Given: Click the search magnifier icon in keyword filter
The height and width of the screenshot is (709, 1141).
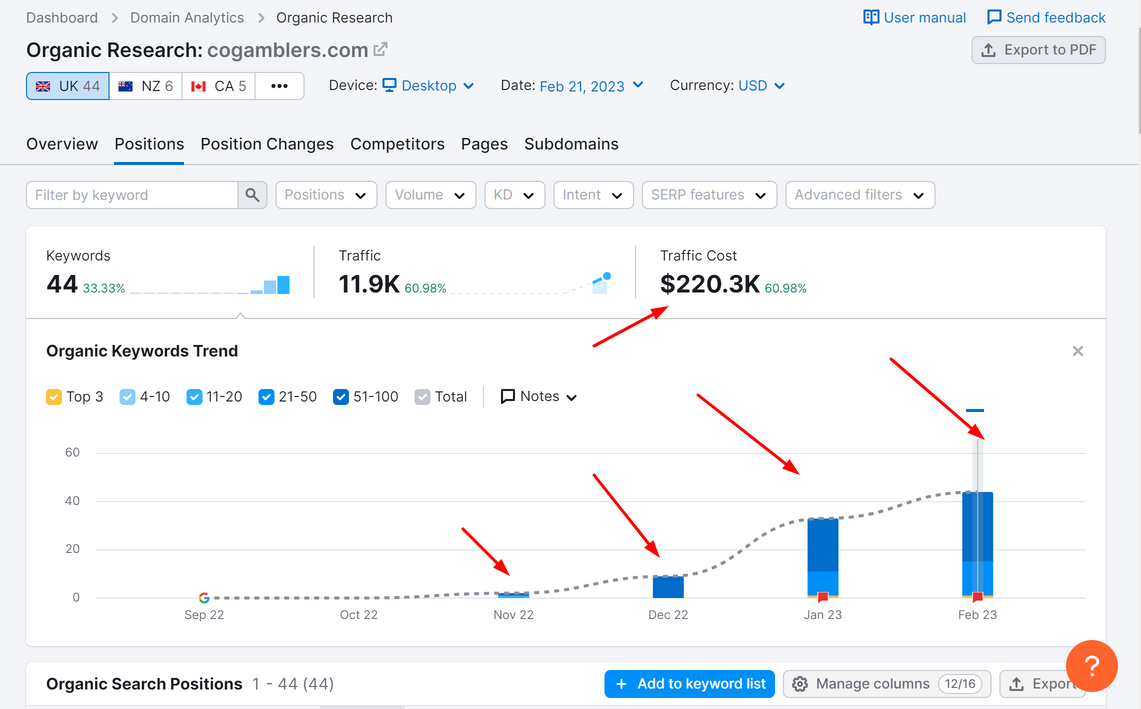Looking at the screenshot, I should [253, 195].
